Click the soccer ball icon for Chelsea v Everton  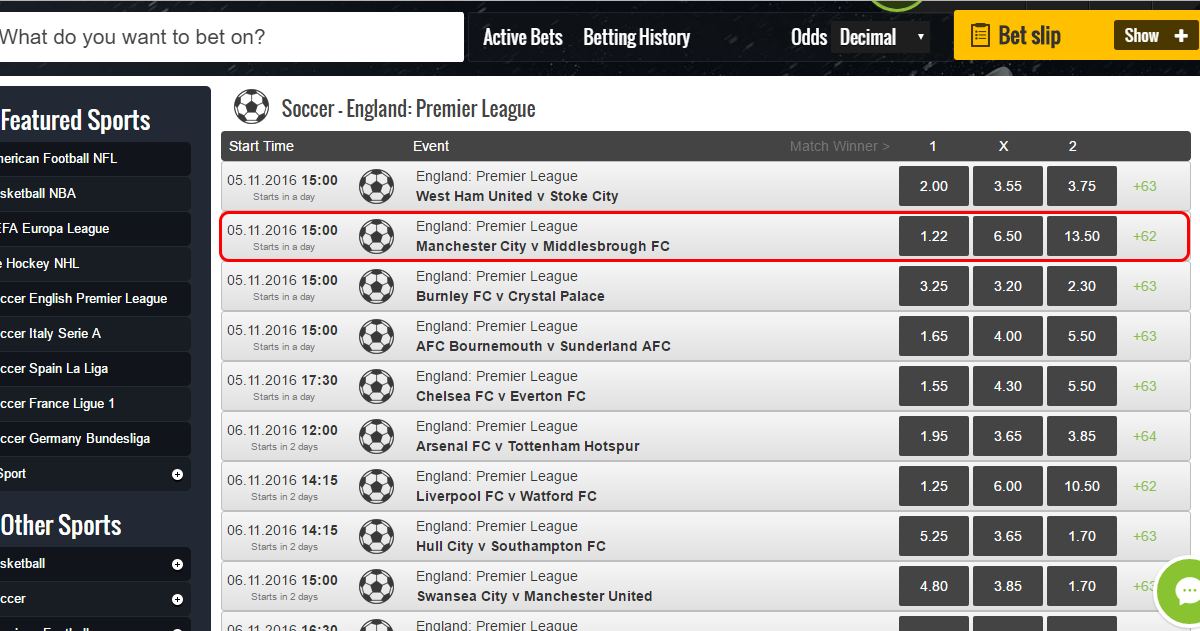pyautogui.click(x=376, y=386)
